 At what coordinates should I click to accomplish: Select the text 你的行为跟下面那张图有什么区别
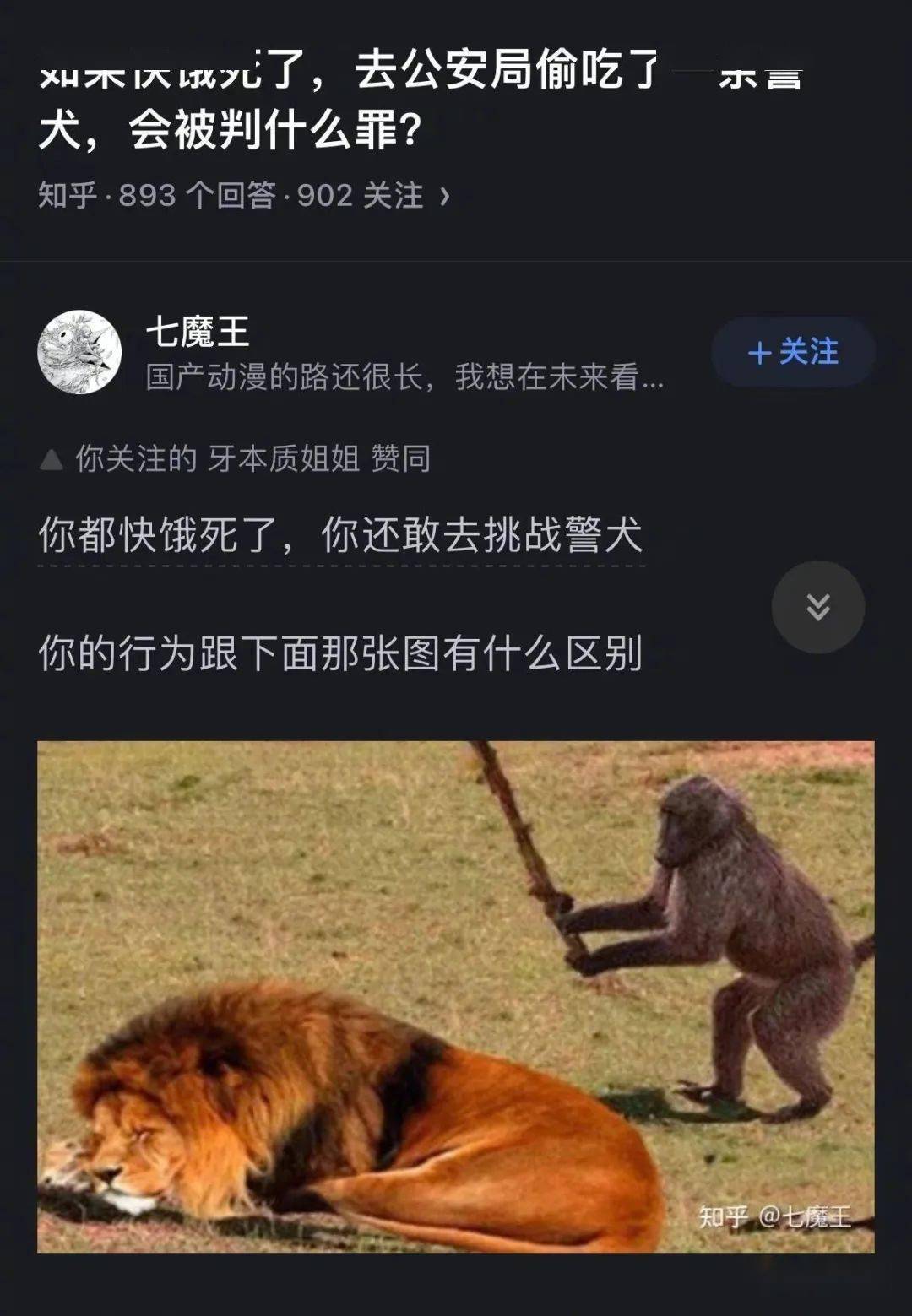(340, 653)
